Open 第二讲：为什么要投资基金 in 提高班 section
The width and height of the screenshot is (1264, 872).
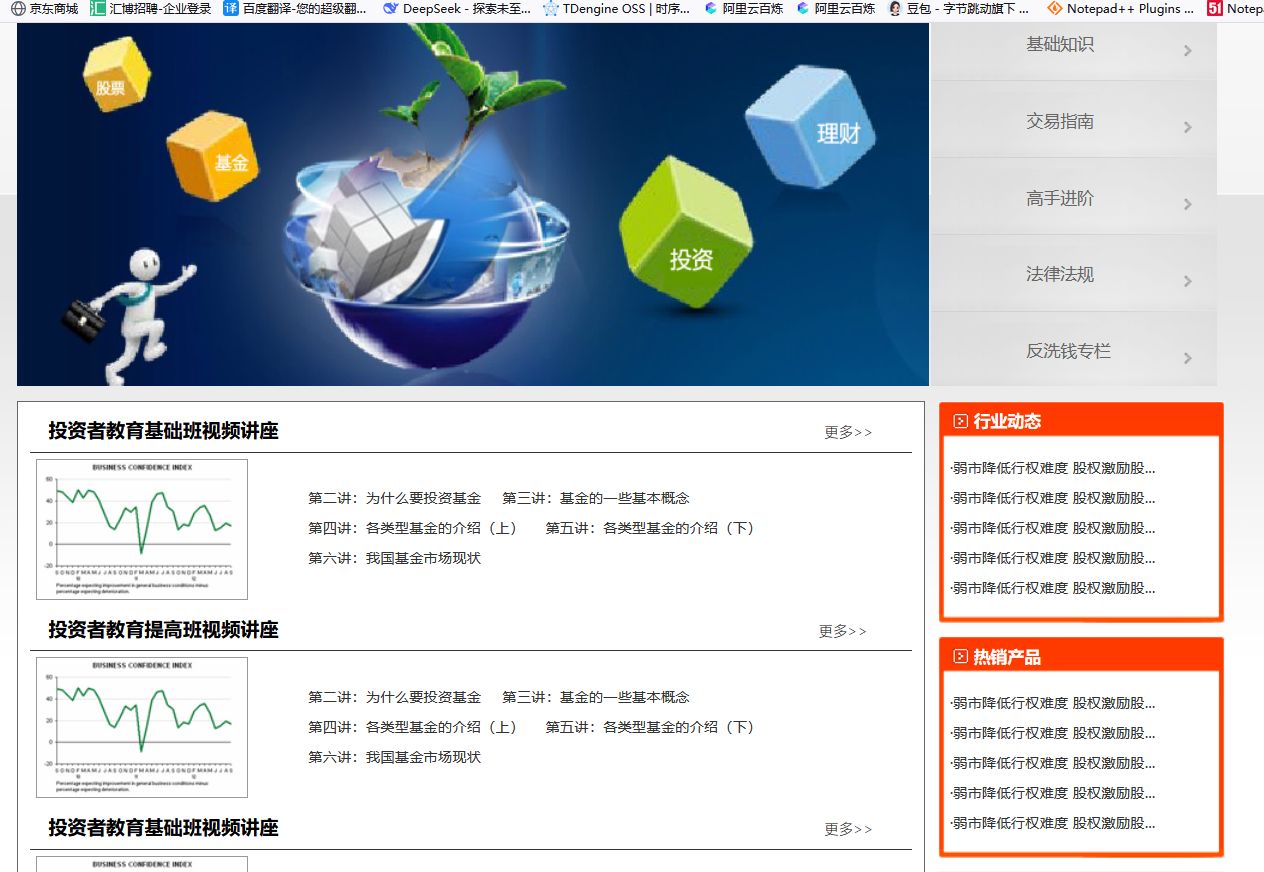[x=394, y=697]
